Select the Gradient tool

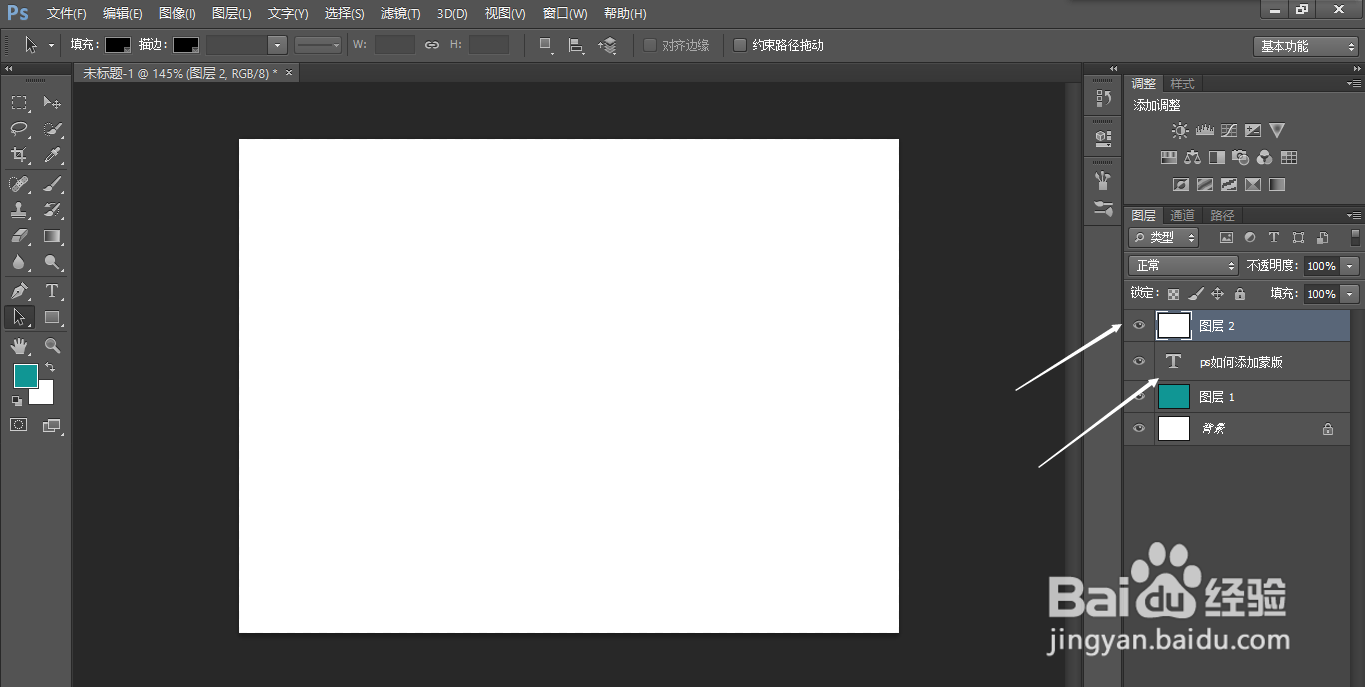click(x=52, y=237)
